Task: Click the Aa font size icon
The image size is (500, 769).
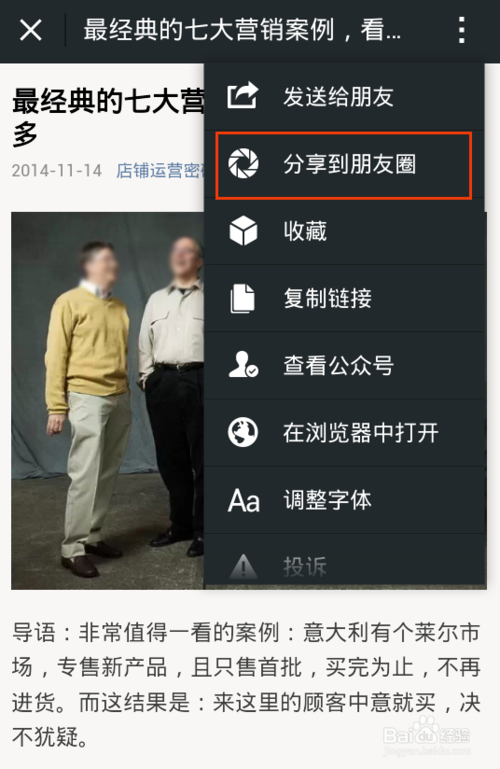Action: click(x=244, y=500)
